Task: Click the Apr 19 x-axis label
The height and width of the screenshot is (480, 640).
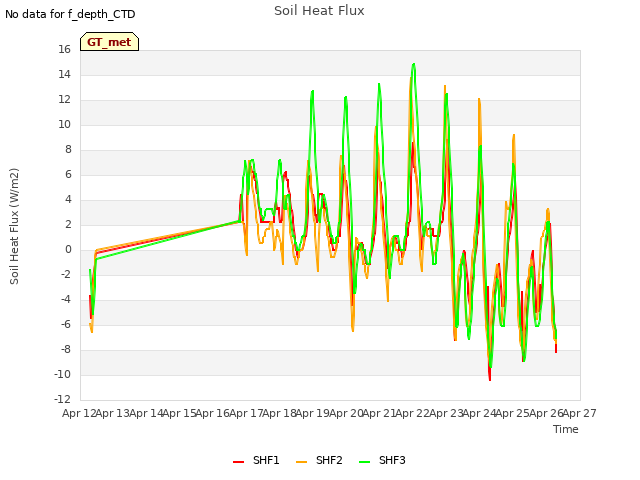Action: tap(313, 413)
